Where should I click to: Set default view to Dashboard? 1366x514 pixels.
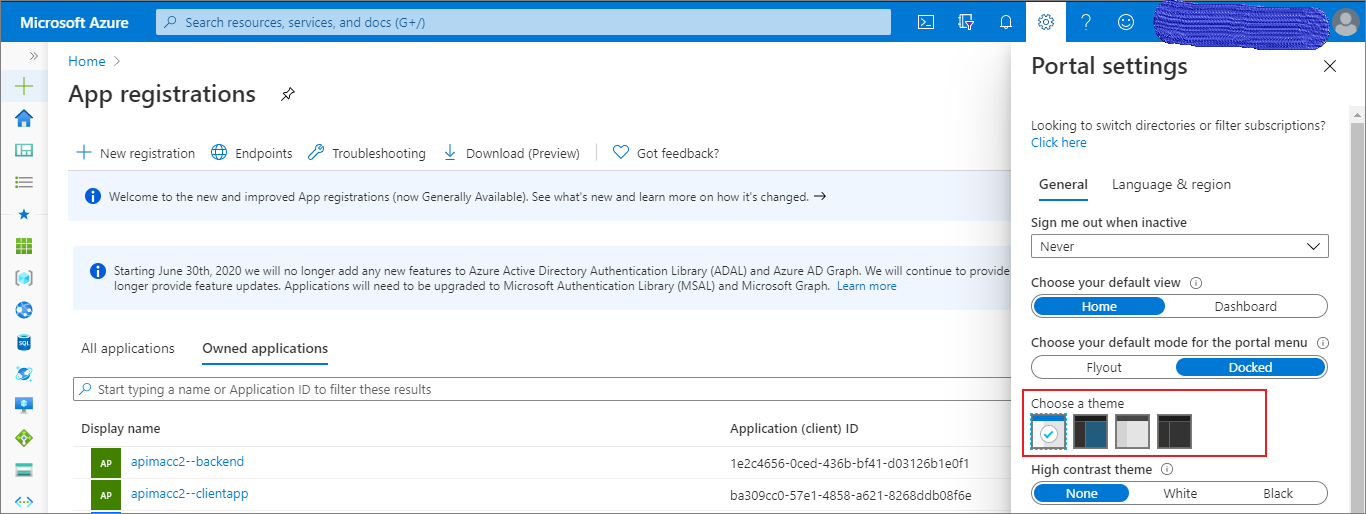tap(1245, 306)
